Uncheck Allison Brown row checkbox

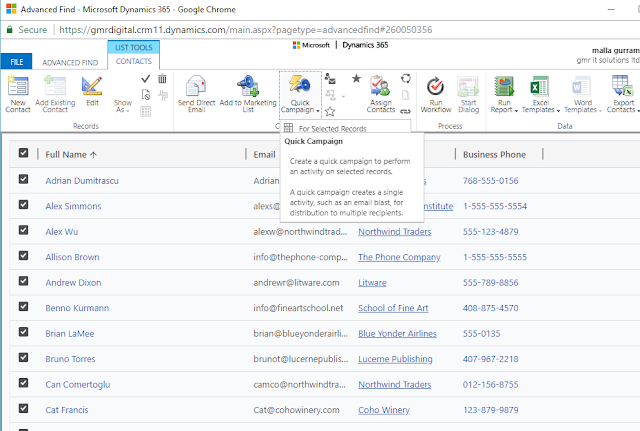23,255
